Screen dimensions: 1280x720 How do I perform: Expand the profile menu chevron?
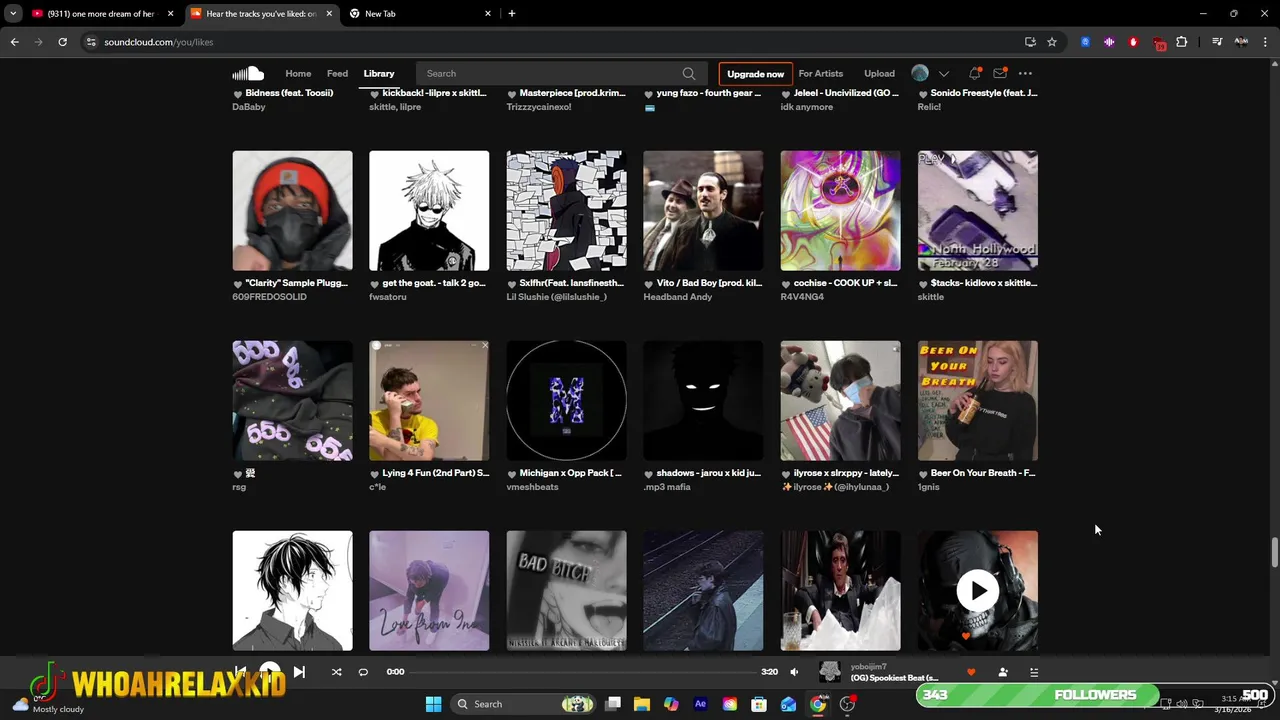[x=943, y=73]
